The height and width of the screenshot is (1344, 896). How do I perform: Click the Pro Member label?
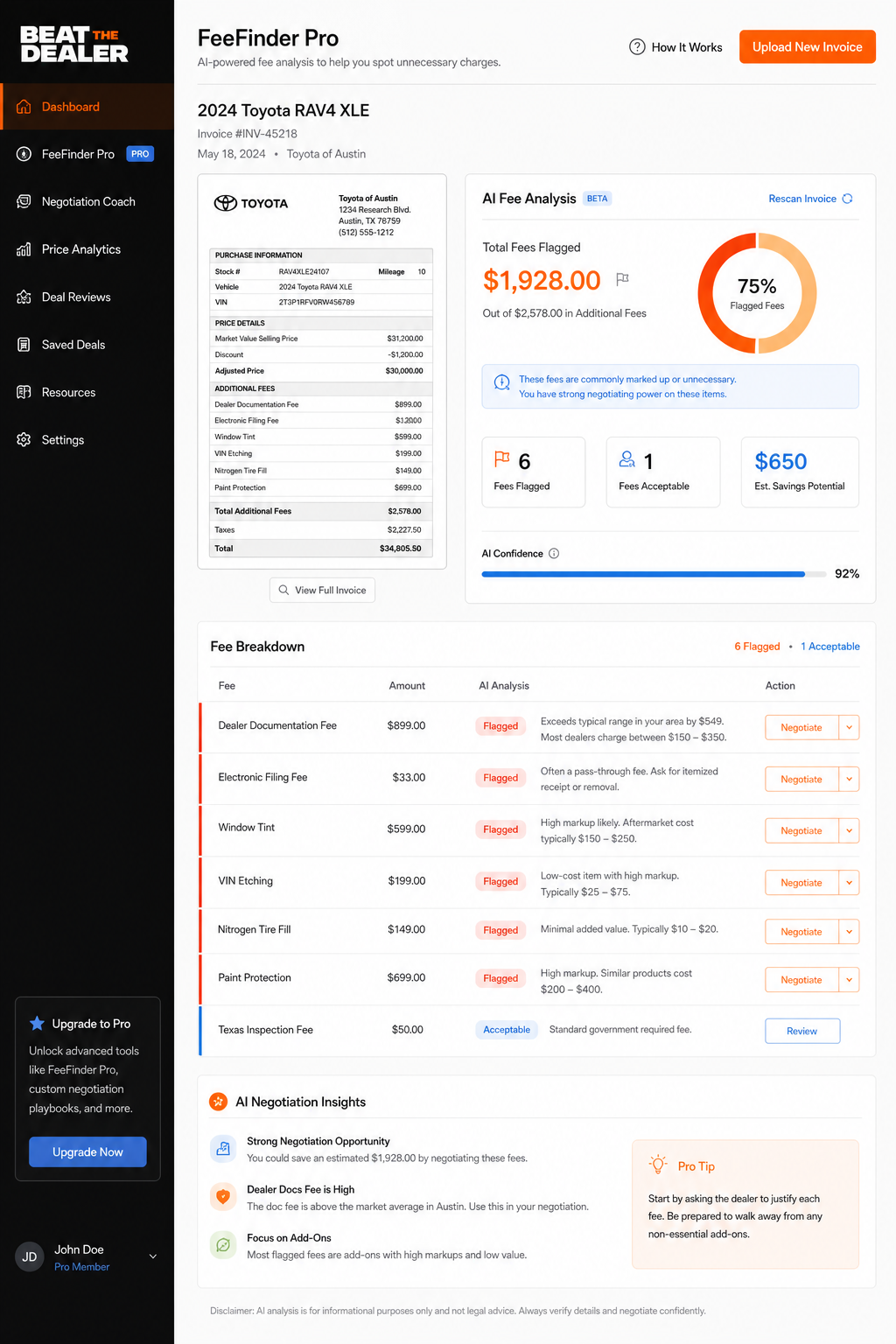click(x=82, y=1267)
